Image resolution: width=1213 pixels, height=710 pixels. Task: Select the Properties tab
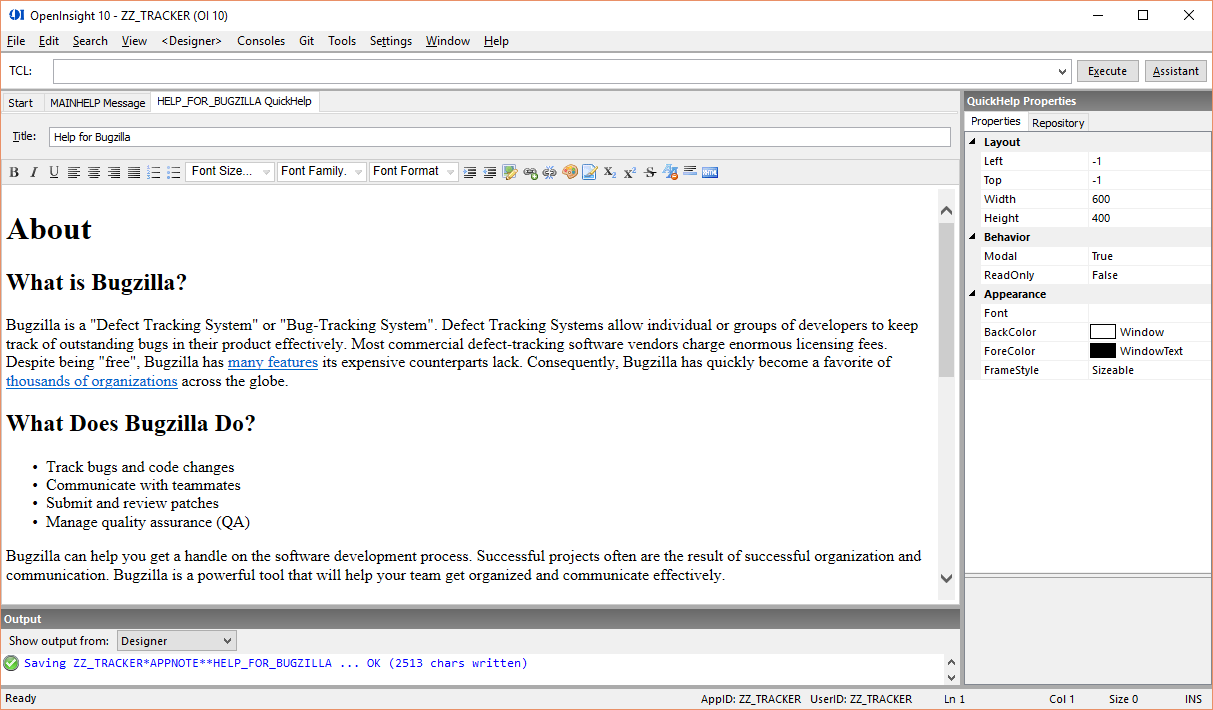pos(996,121)
